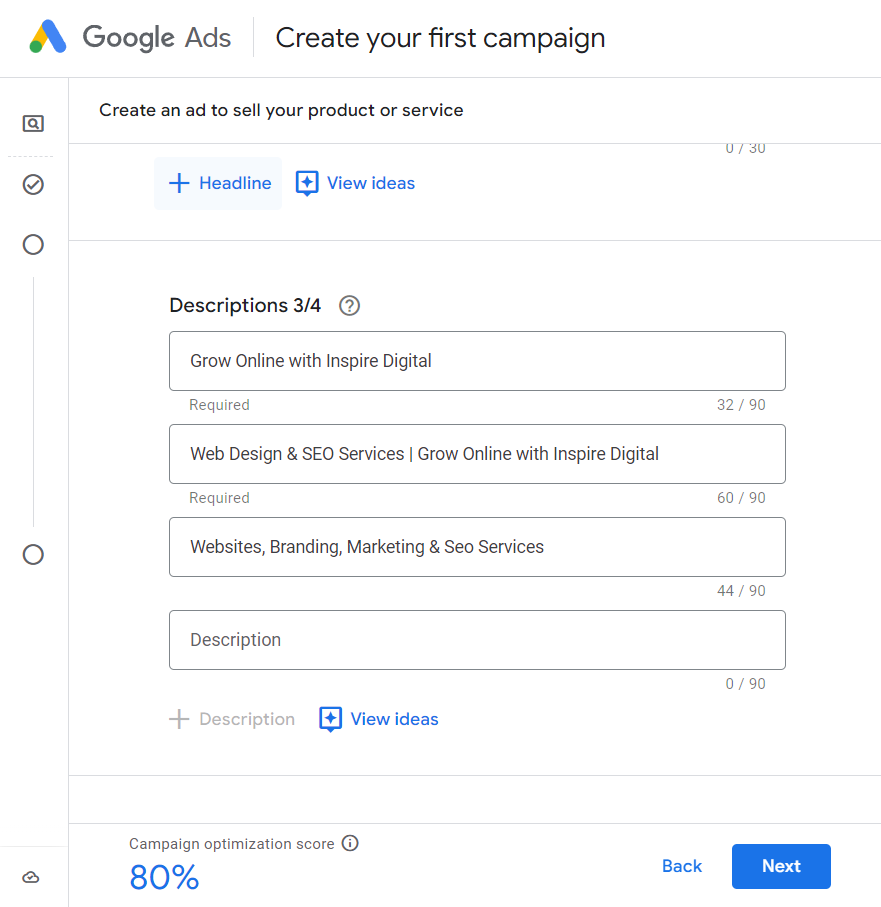881x907 pixels.
Task: Click the '0 / 90' character counter
Action: (745, 684)
